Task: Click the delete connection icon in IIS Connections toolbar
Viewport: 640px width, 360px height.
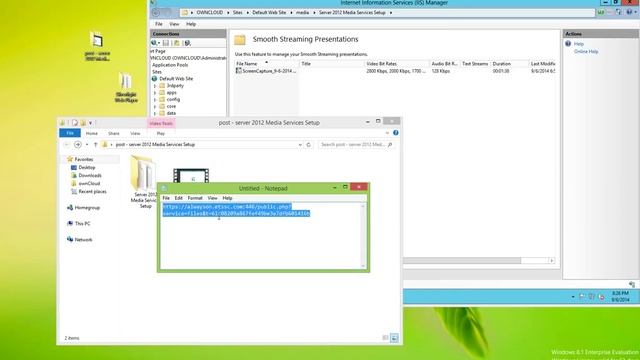Action: (187, 43)
